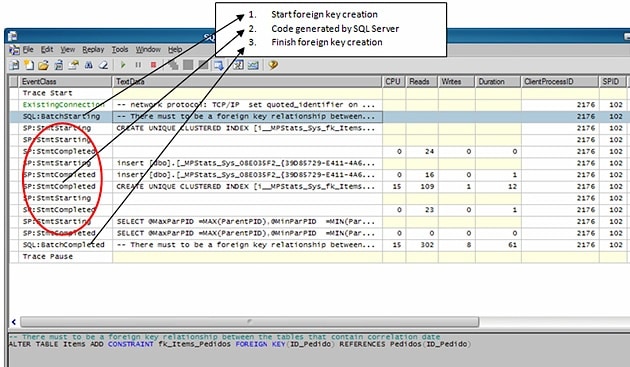Open trace Properties from the toolbar
This screenshot has width=630, height=367.
pyautogui.click(x=74, y=65)
